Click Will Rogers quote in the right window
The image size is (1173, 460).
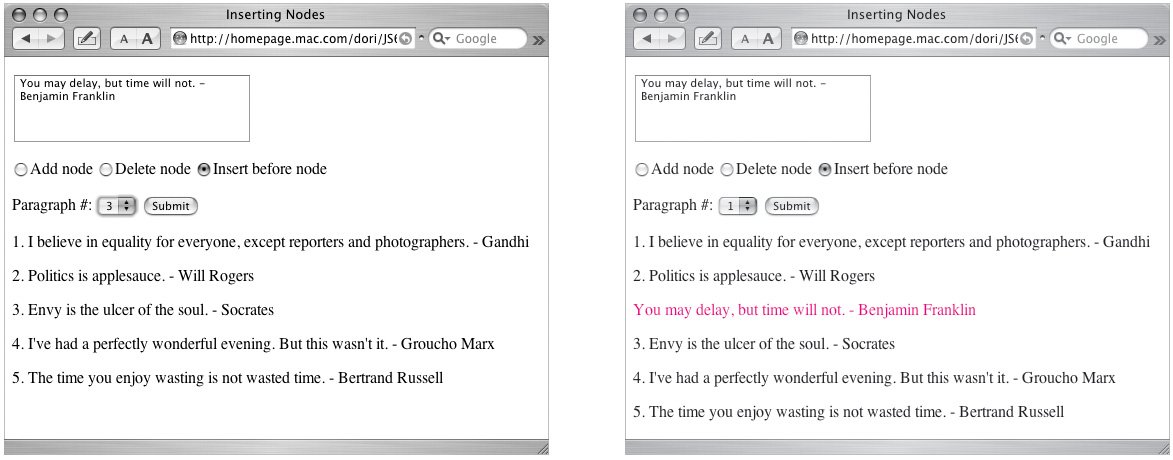tap(754, 276)
